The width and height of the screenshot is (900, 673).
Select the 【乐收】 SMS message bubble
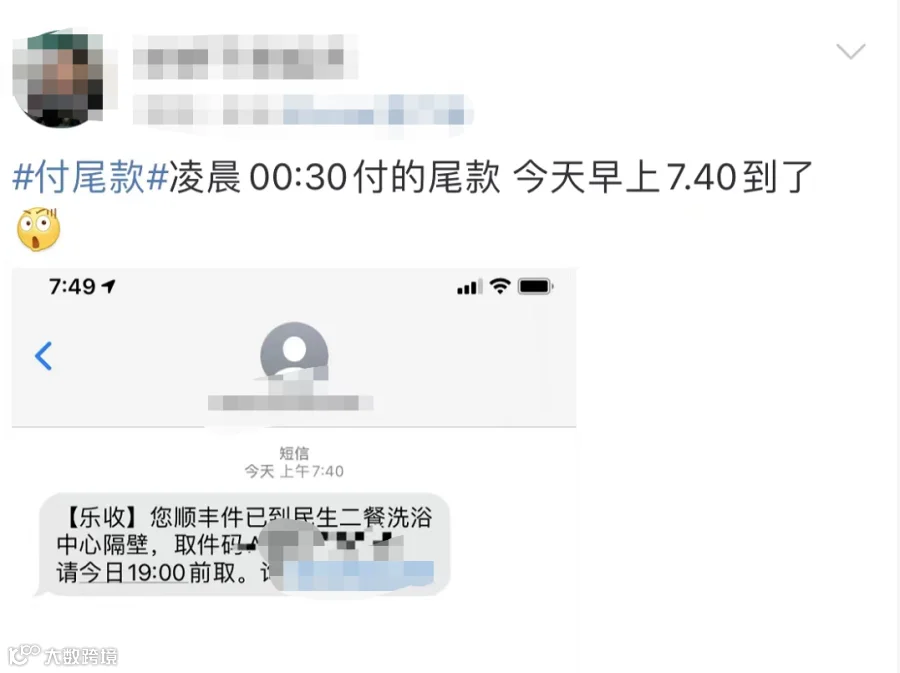245,544
